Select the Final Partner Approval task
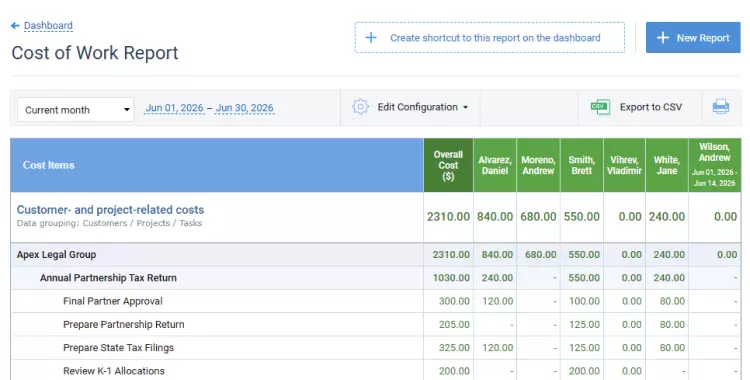 (113, 301)
